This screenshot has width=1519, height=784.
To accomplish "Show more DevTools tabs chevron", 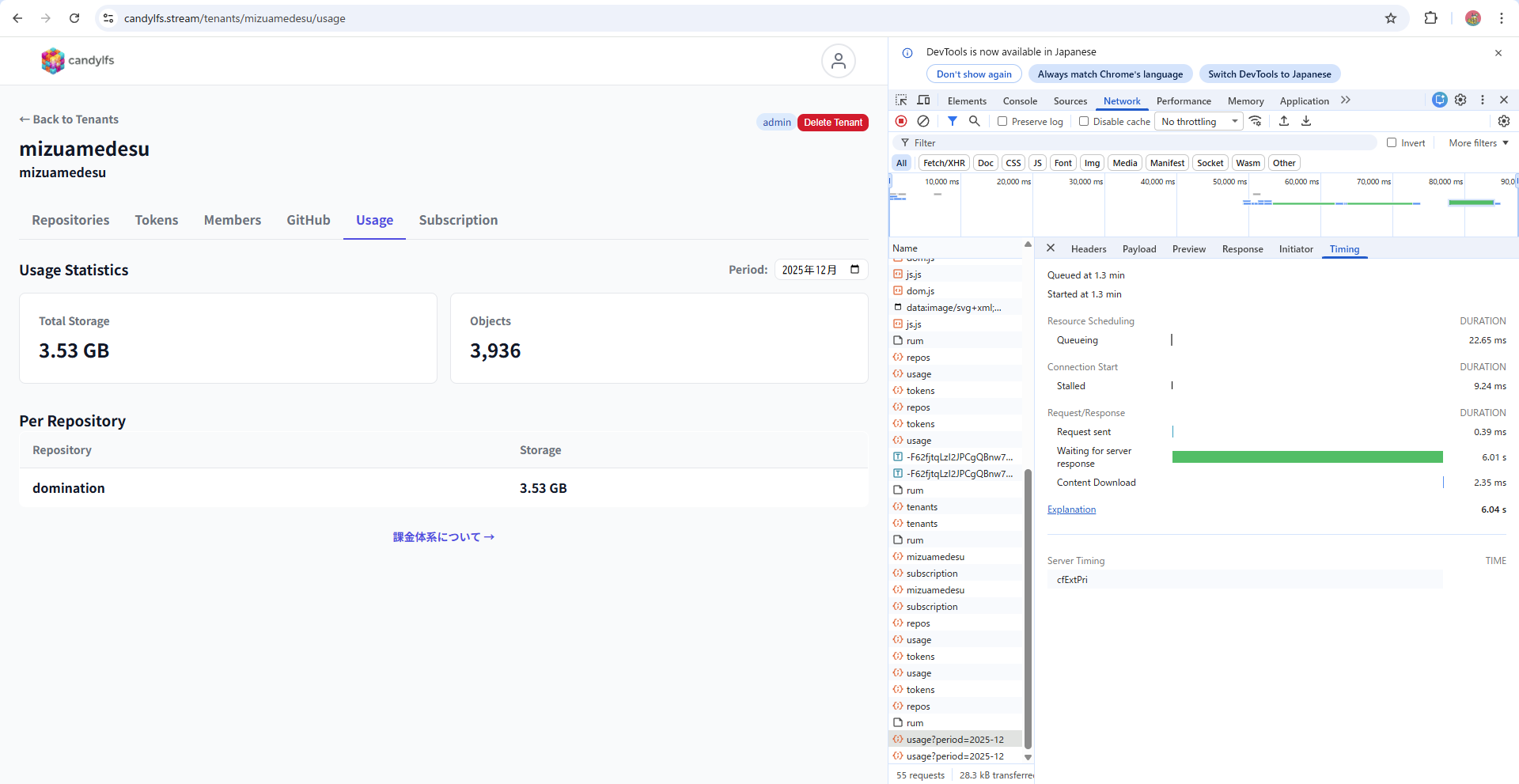I will click(1346, 100).
